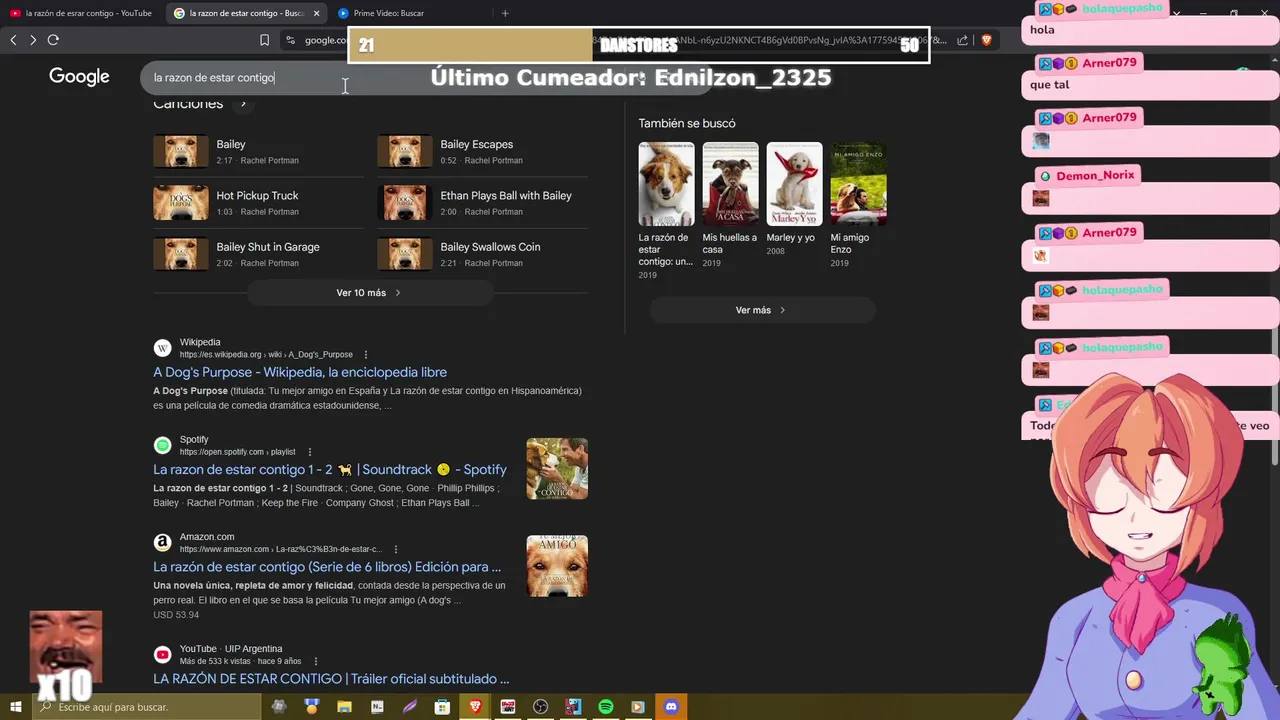Open the Windows Start menu
The height and width of the screenshot is (720, 1280).
(x=15, y=707)
